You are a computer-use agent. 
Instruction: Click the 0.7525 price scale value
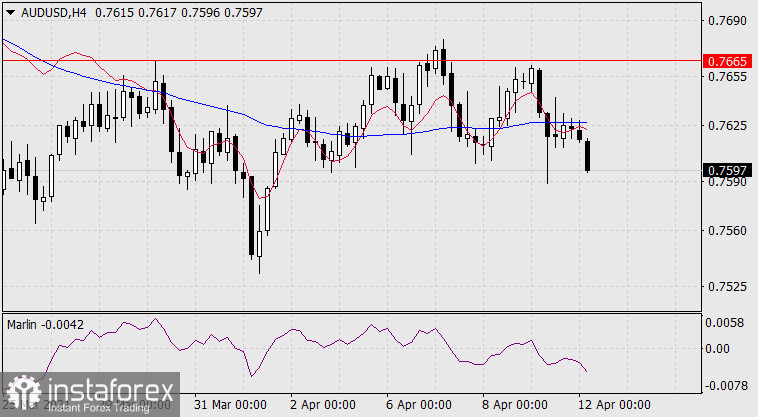click(727, 287)
